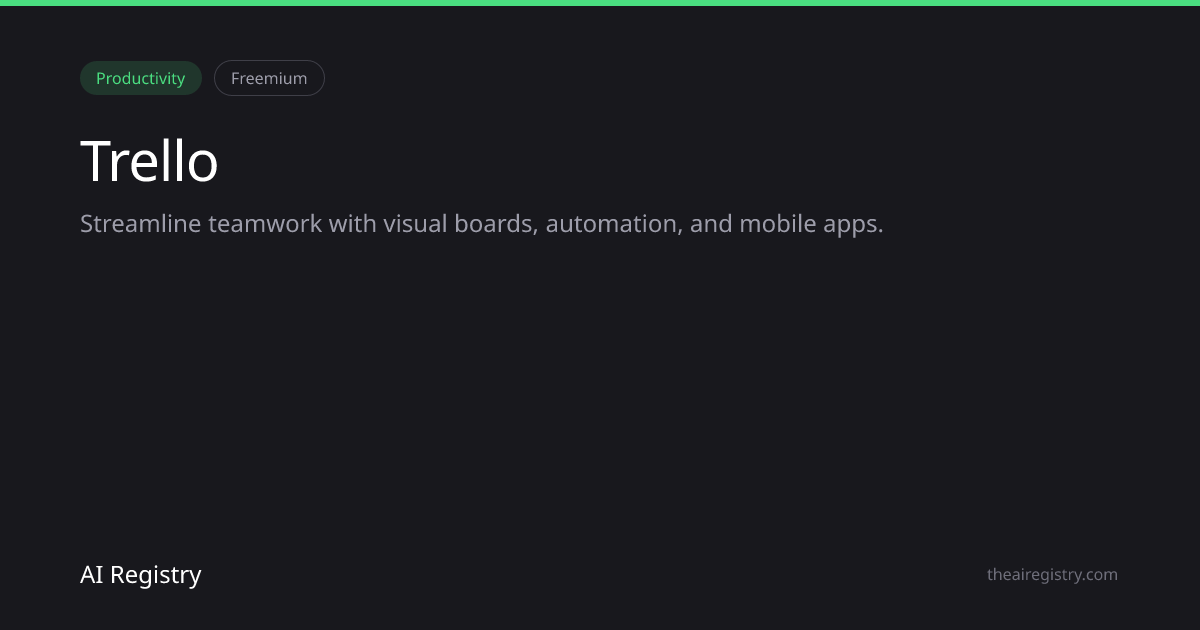1200x630 pixels.
Task: Select the Productivity category tag
Action: pyautogui.click(x=141, y=78)
